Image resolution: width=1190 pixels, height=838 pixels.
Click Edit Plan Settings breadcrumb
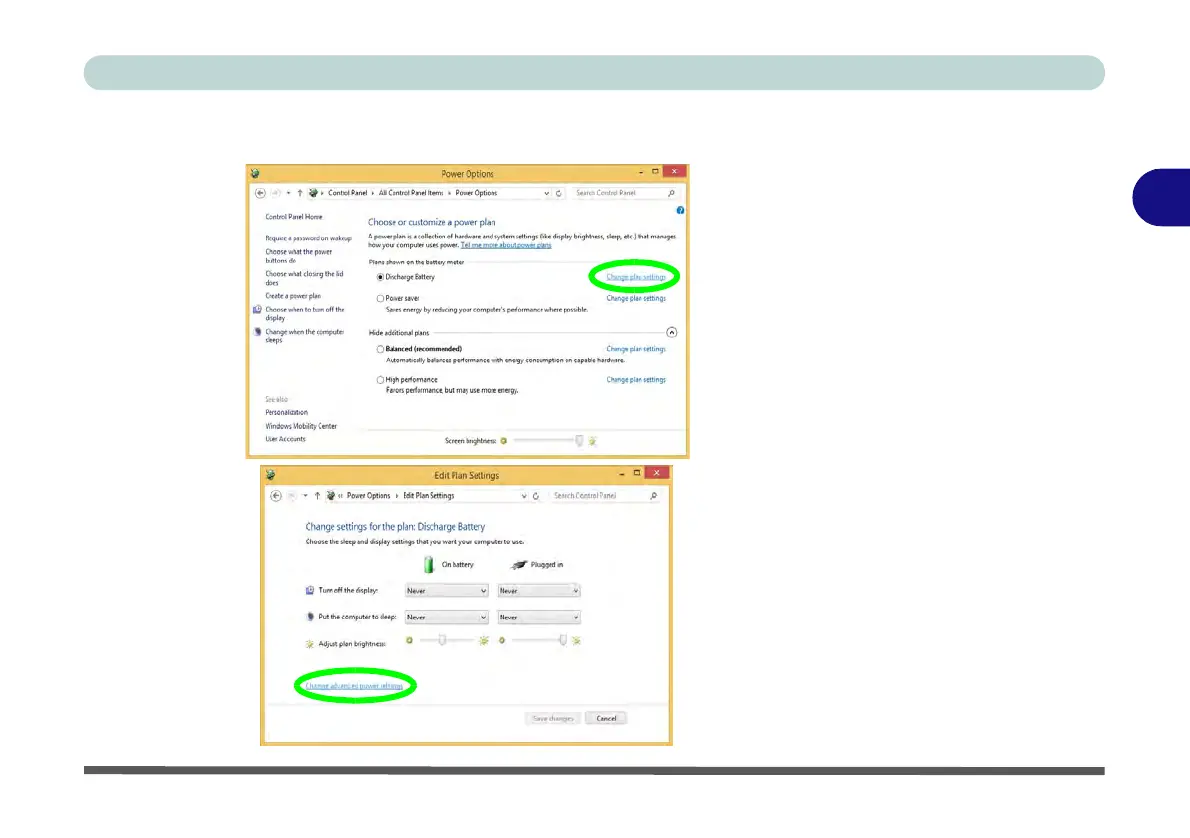point(428,496)
